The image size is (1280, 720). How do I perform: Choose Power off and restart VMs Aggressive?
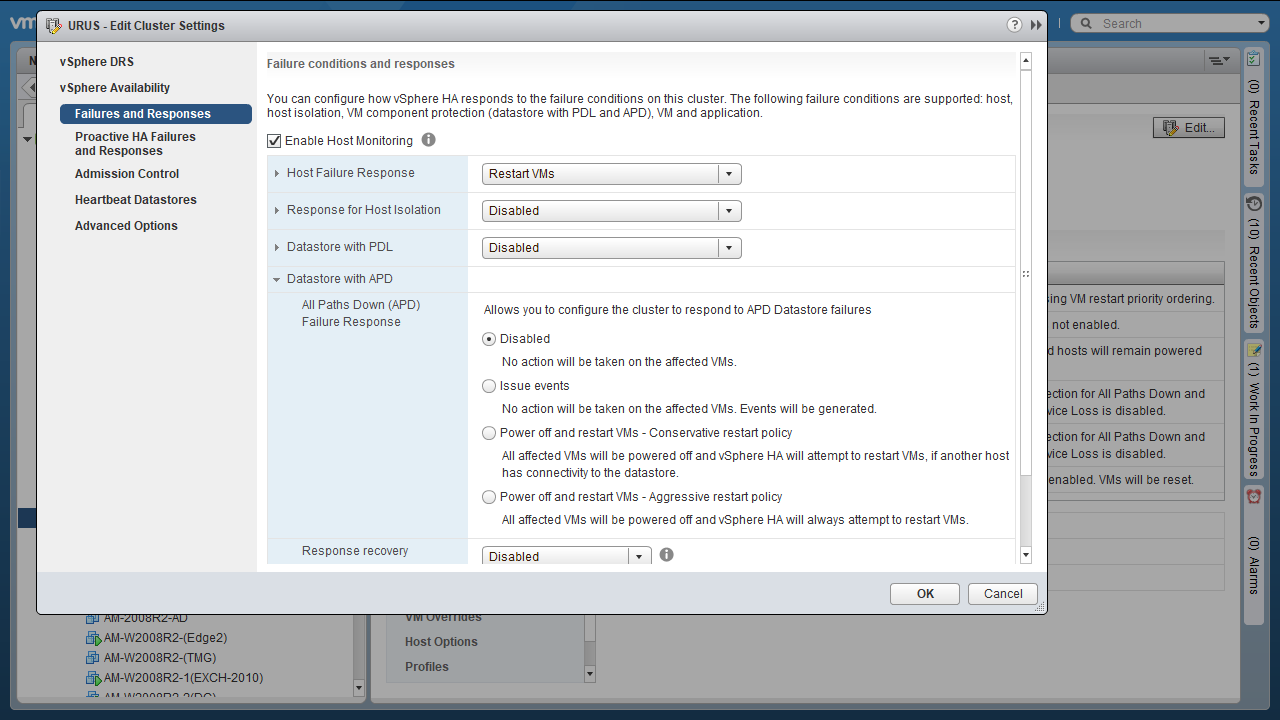pyautogui.click(x=489, y=497)
